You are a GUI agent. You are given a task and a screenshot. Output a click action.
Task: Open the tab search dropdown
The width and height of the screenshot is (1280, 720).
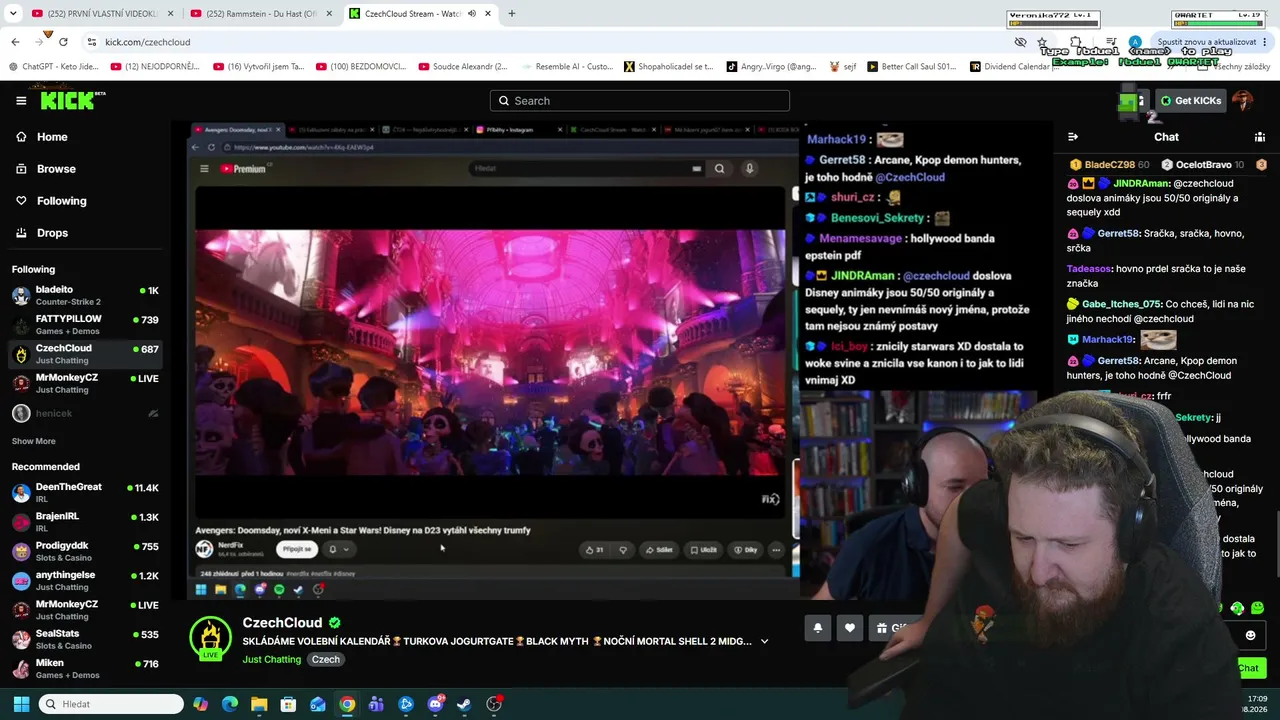pyautogui.click(x=13, y=14)
